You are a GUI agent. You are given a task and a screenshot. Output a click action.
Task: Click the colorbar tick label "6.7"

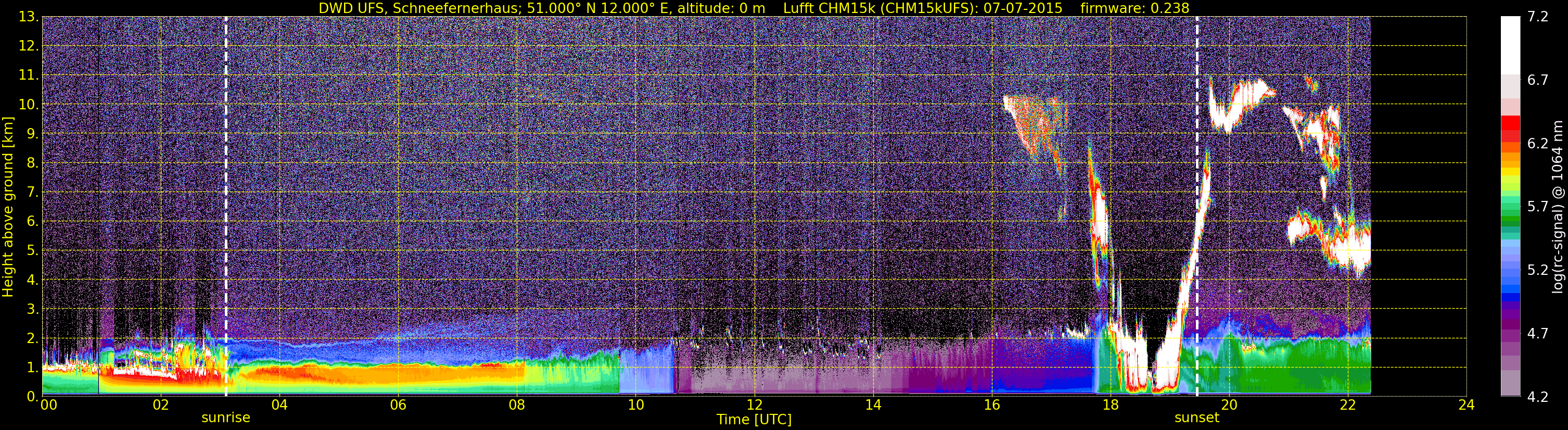click(x=1538, y=80)
